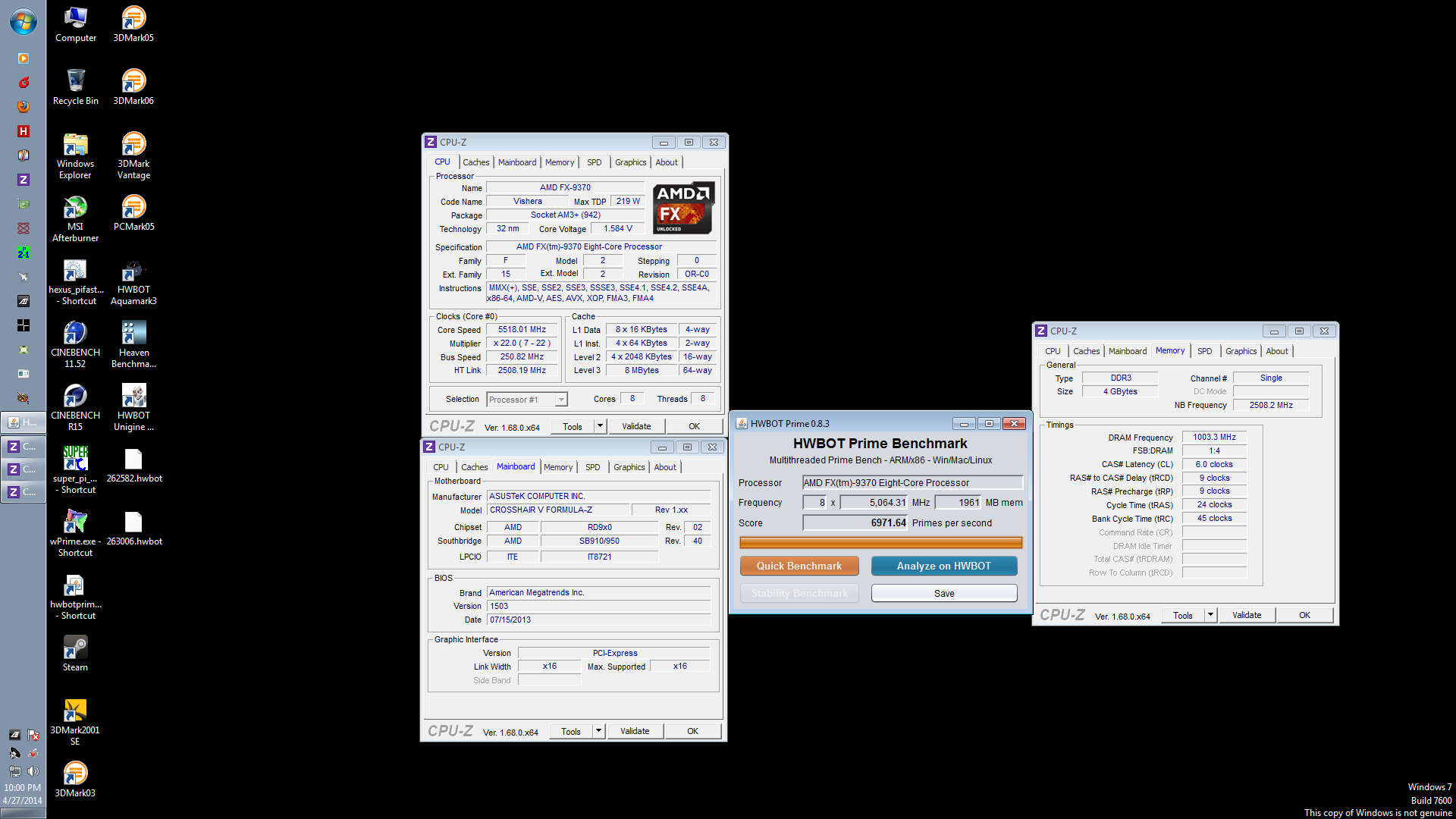Click the Windows Start orb
The width and height of the screenshot is (1456, 819).
(23, 22)
